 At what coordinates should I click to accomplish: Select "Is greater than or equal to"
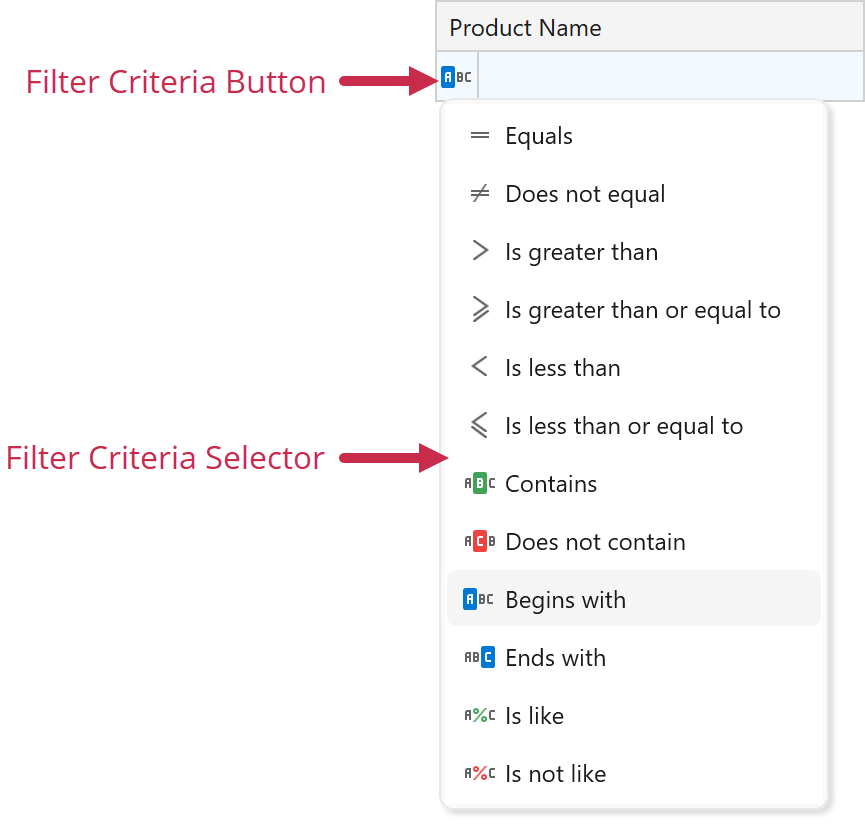tap(642, 310)
